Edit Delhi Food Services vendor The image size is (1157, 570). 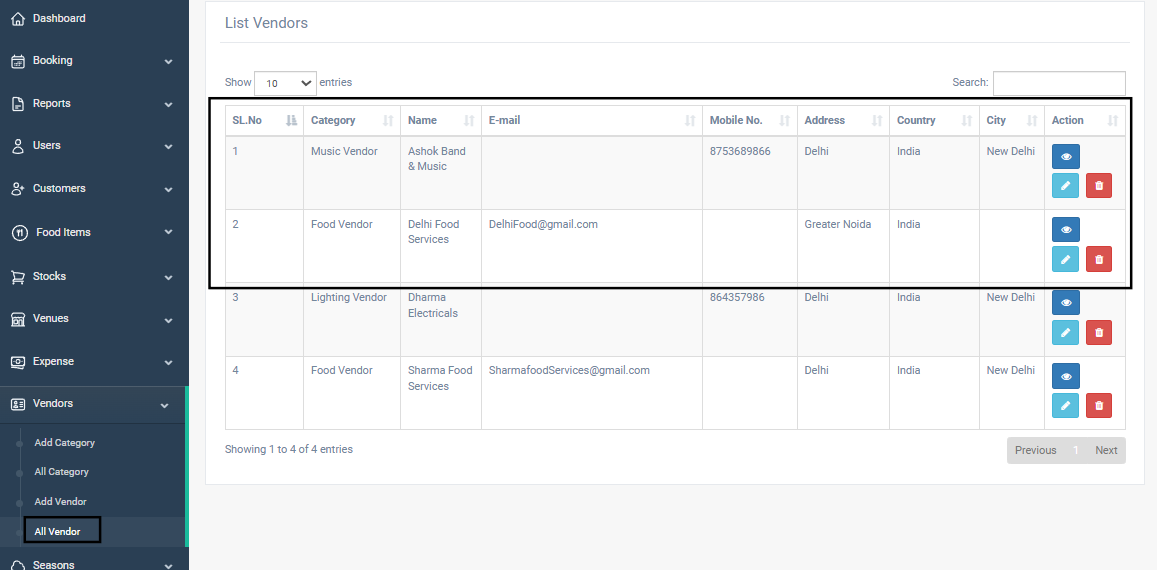(x=1065, y=259)
